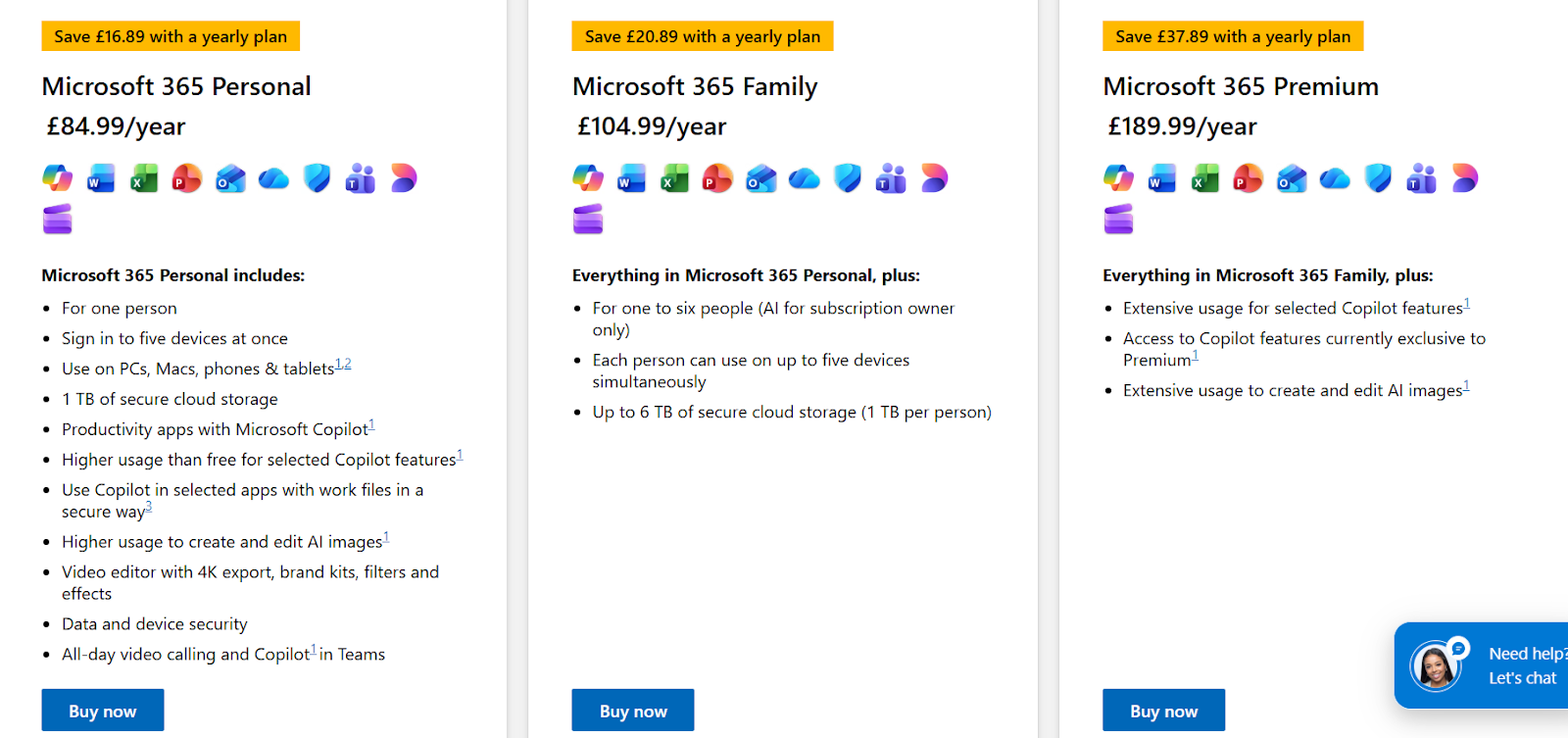This screenshot has height=738, width=1568.
Task: Click the Copilot icon under Microsoft 365 Personal
Action: click(x=58, y=178)
